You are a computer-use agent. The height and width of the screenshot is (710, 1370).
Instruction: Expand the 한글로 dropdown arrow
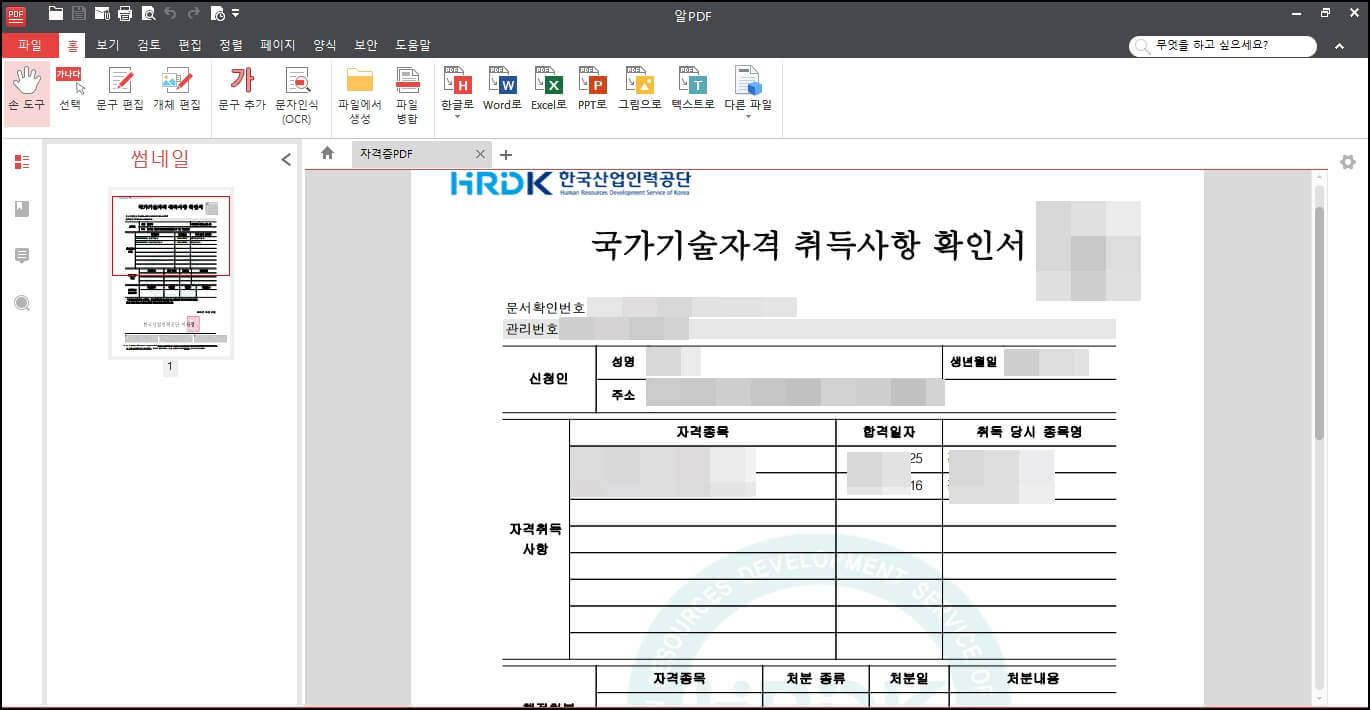[456, 117]
